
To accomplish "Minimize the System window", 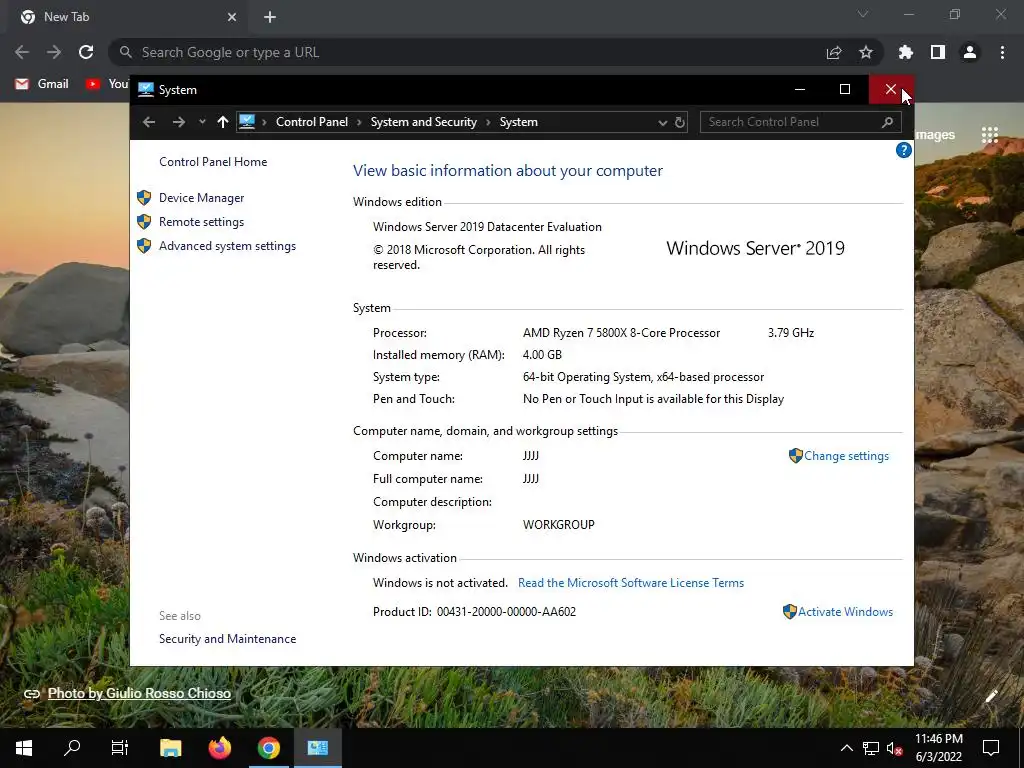I will (799, 89).
